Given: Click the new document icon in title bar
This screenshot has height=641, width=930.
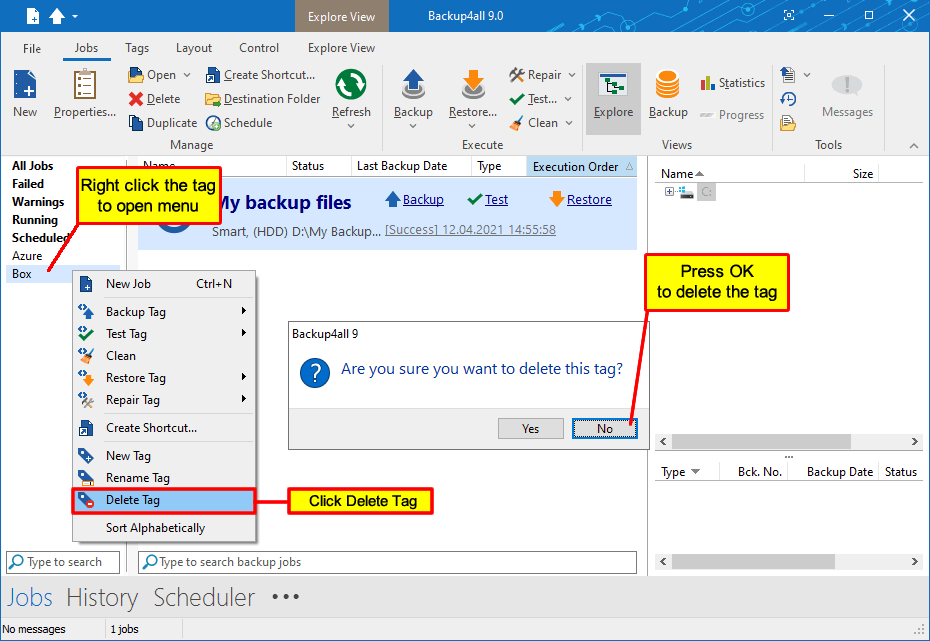Looking at the screenshot, I should pyautogui.click(x=33, y=16).
